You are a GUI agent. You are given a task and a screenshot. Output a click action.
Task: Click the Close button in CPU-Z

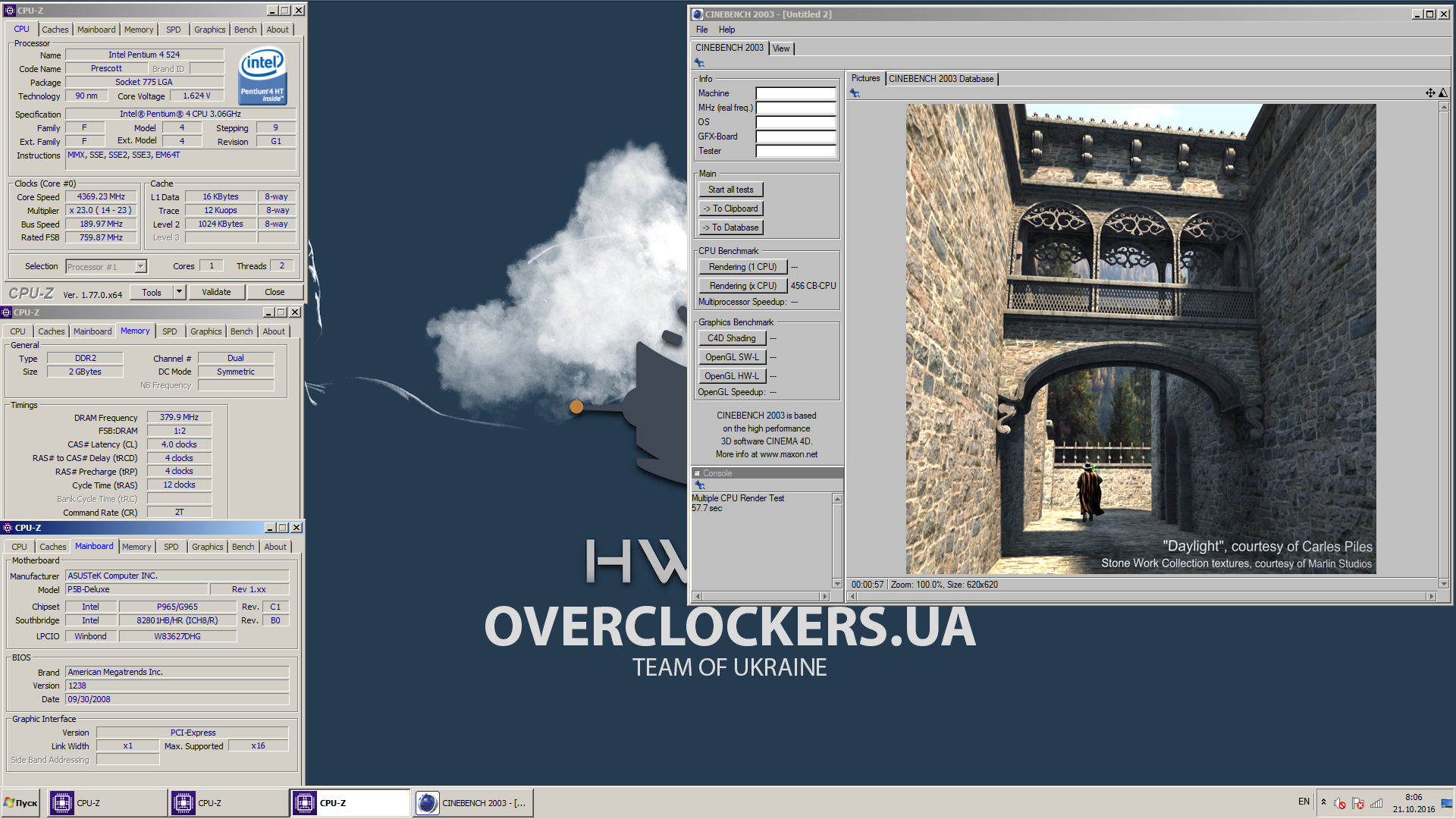pyautogui.click(x=275, y=292)
